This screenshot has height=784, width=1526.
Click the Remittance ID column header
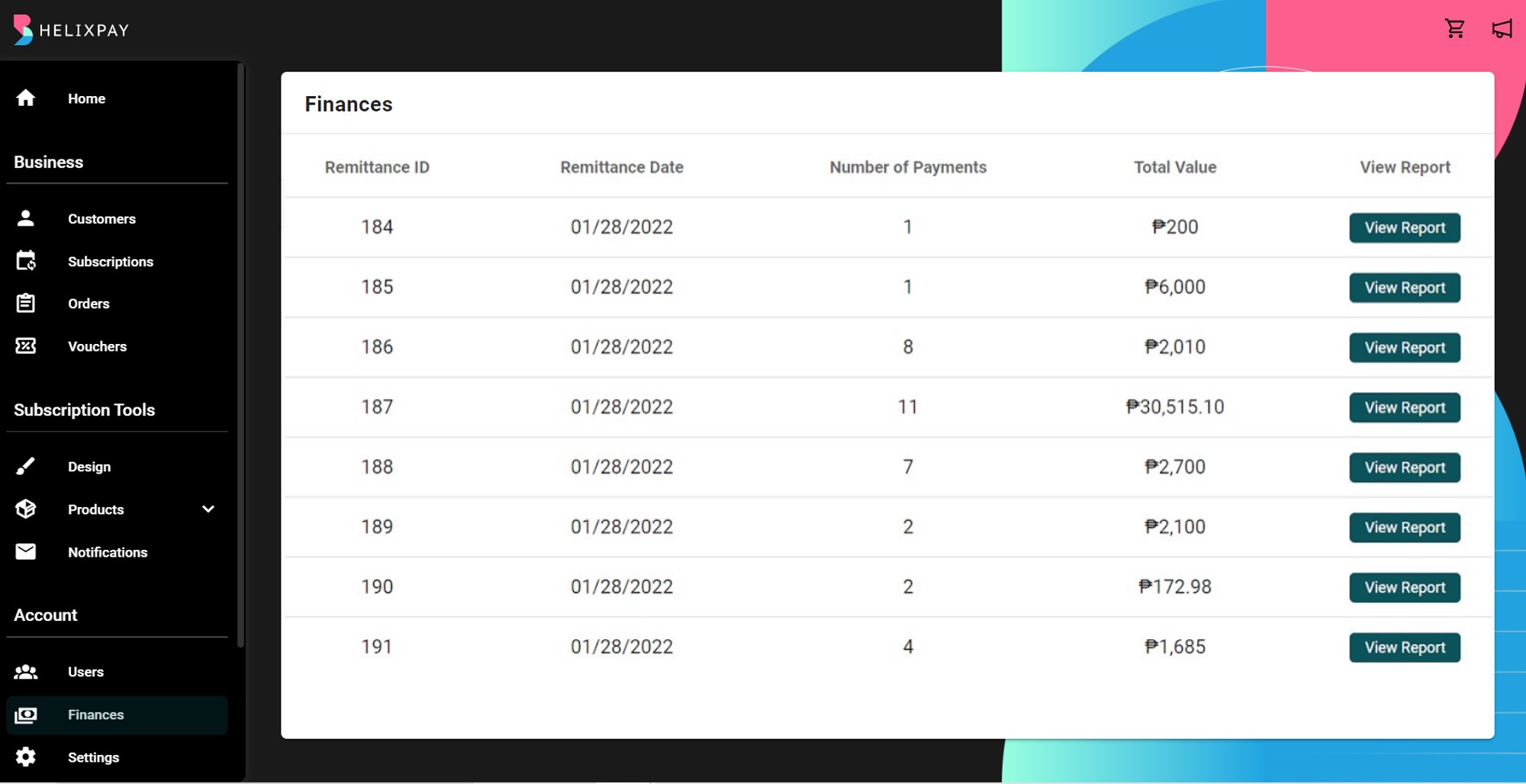click(x=377, y=167)
